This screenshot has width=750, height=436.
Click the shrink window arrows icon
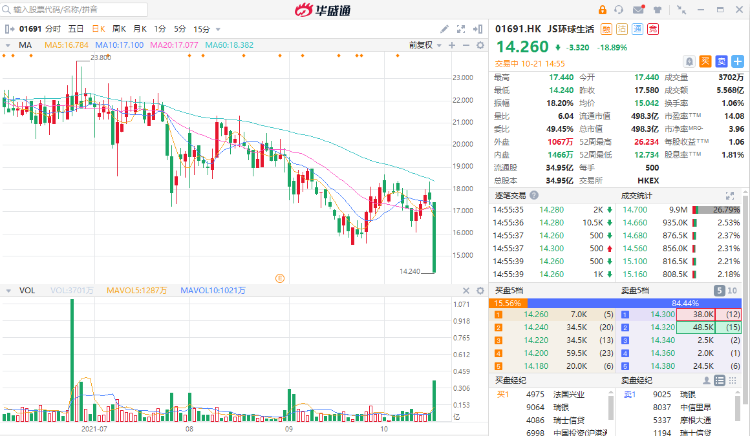682,10
